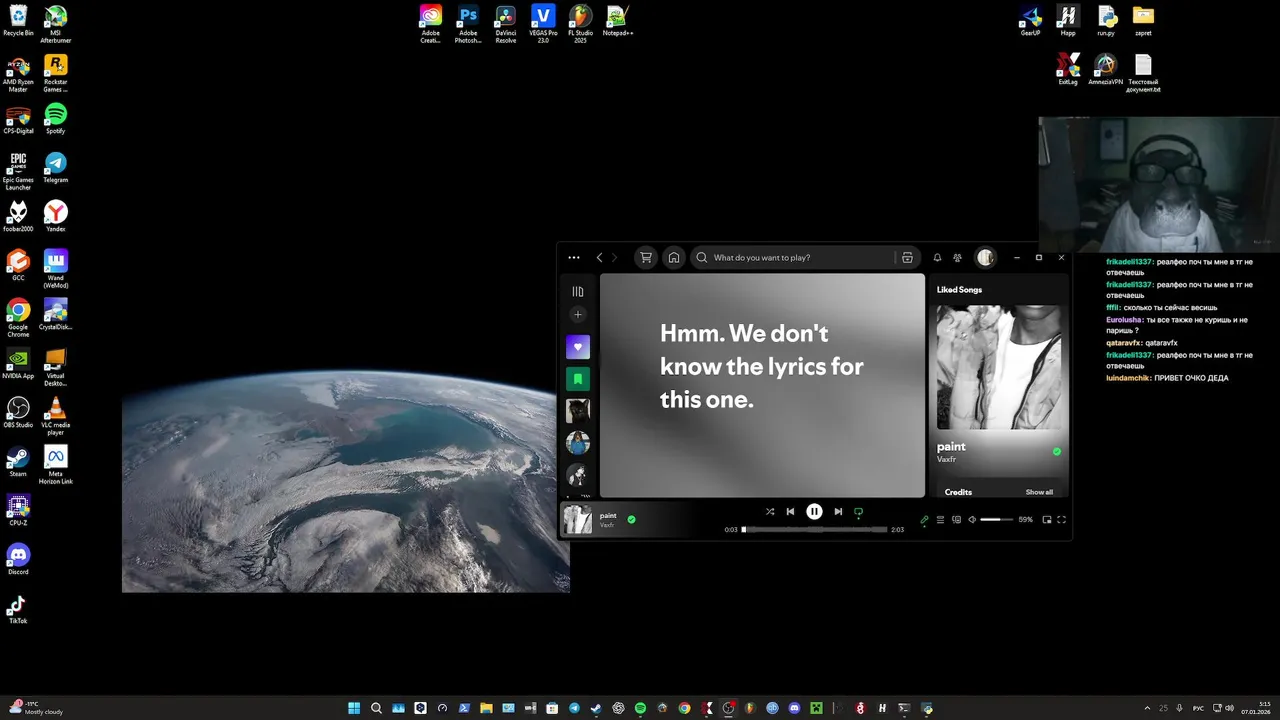Select the zapret folder on desktop
Viewport: 1280px width, 720px height.
coord(1143,21)
